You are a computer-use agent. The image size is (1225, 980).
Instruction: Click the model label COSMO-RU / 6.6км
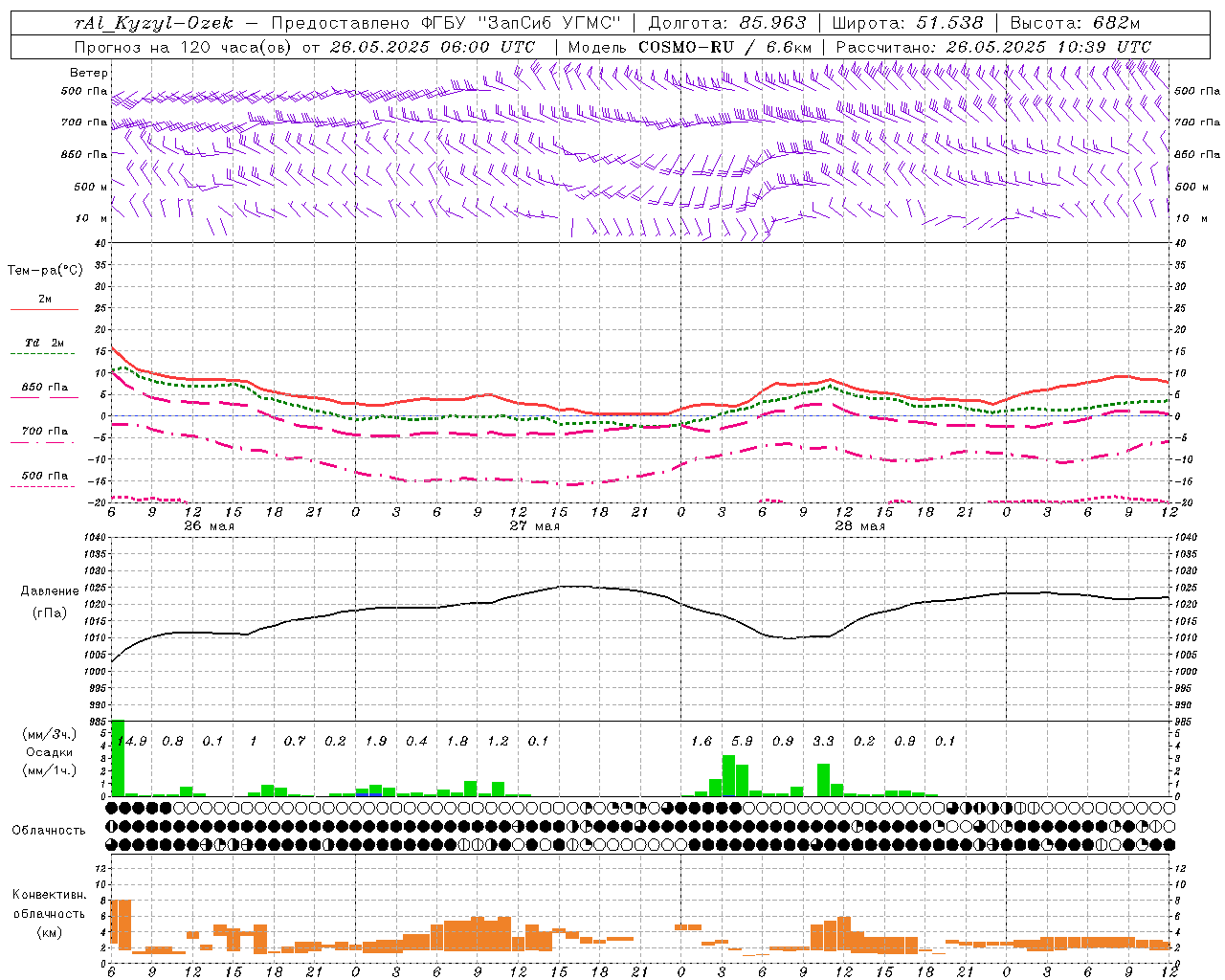click(x=725, y=47)
